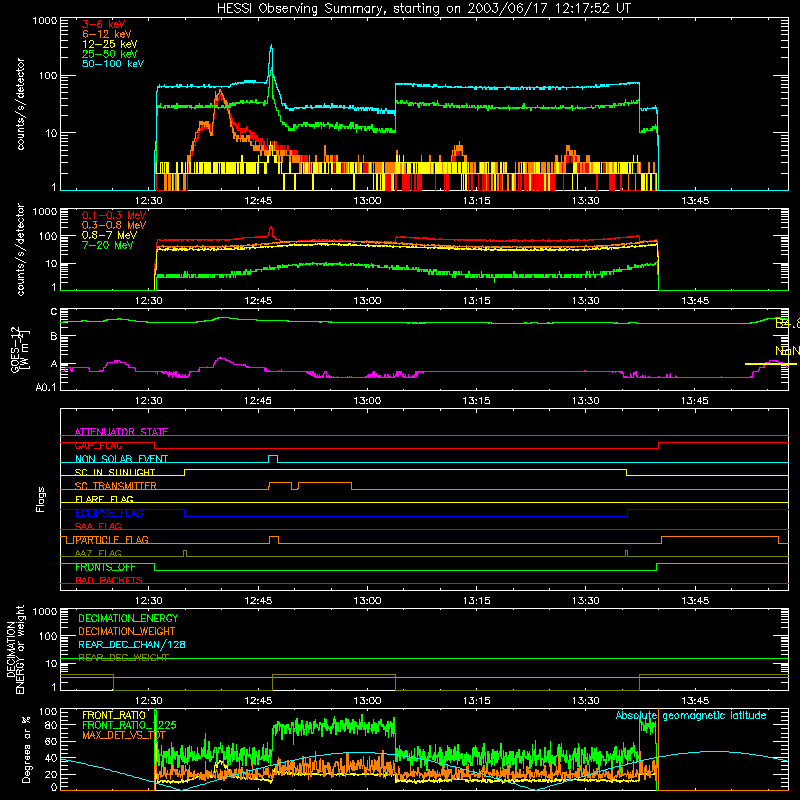Screen dimensions: 800x800
Task: Click the Absolute geomagnetic latitude label
Action: (691, 715)
